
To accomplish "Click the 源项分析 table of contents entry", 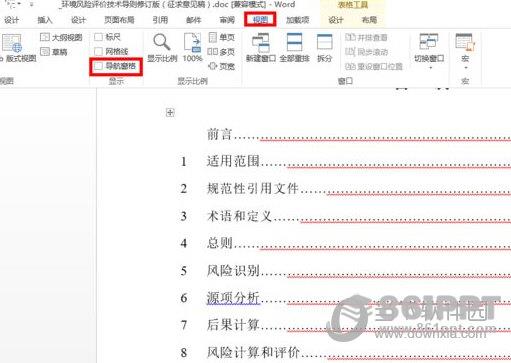I will 233,297.
